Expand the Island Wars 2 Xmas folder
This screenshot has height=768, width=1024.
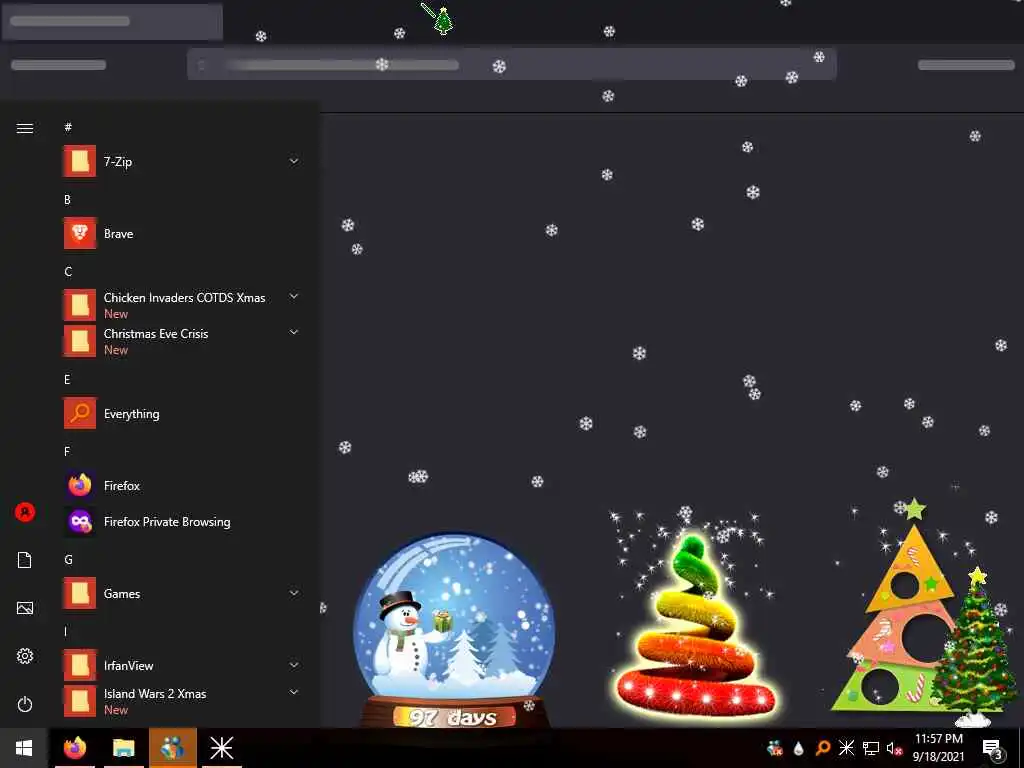tap(294, 692)
